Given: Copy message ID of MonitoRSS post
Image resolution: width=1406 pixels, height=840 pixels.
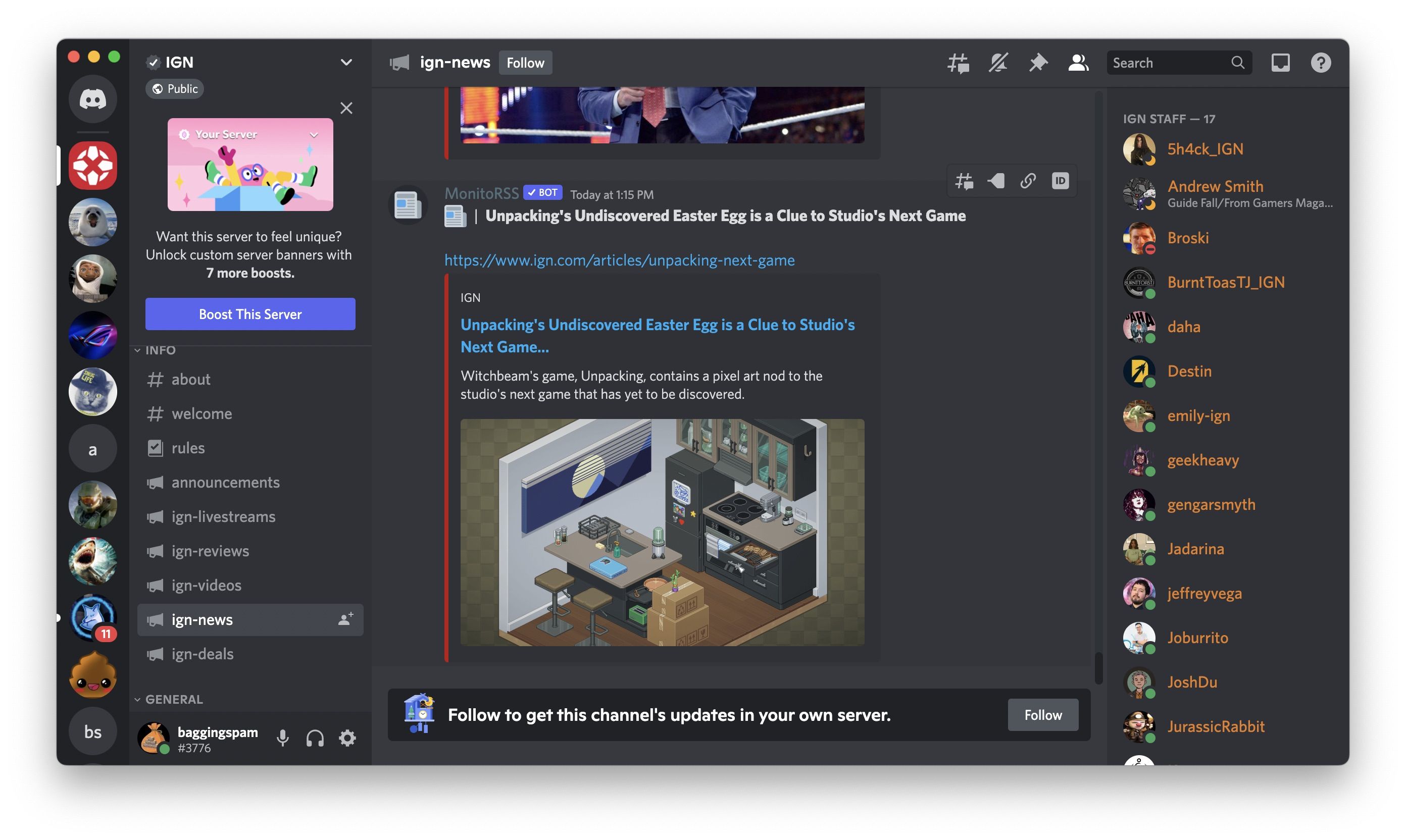Looking at the screenshot, I should coord(1060,181).
